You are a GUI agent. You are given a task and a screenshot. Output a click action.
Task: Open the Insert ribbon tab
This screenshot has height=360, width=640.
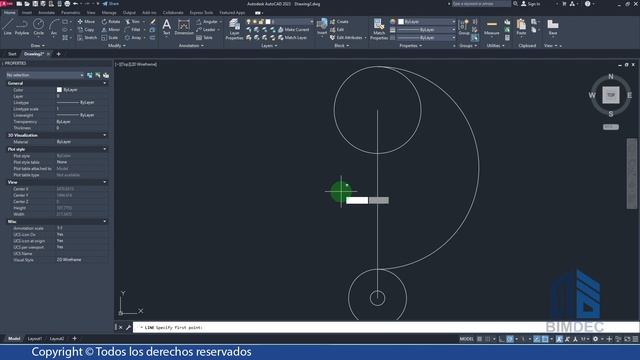27,13
